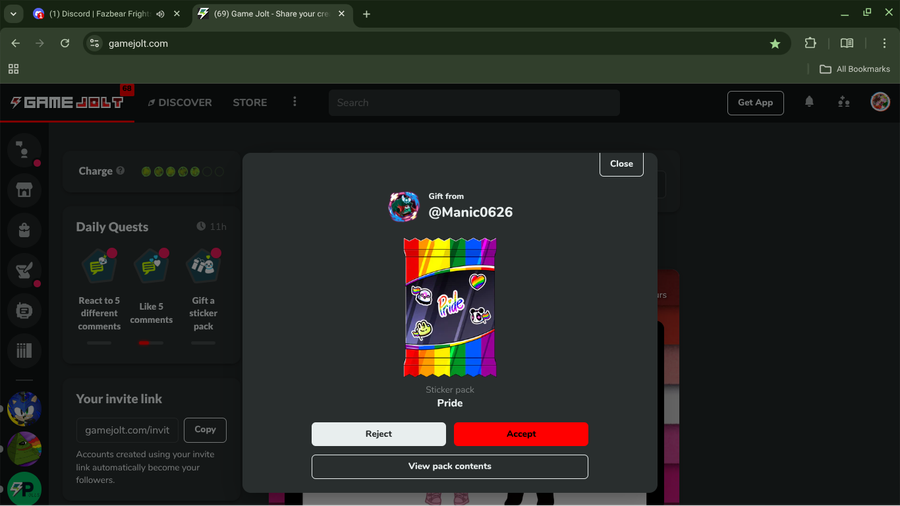This screenshot has width=900, height=506.
Task: Open View pack contents
Action: pyautogui.click(x=449, y=466)
